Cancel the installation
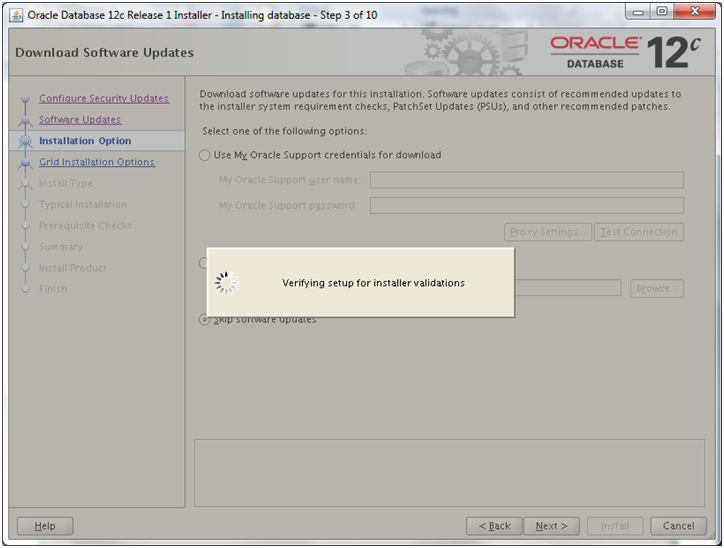The width and height of the screenshot is (724, 548). (678, 526)
